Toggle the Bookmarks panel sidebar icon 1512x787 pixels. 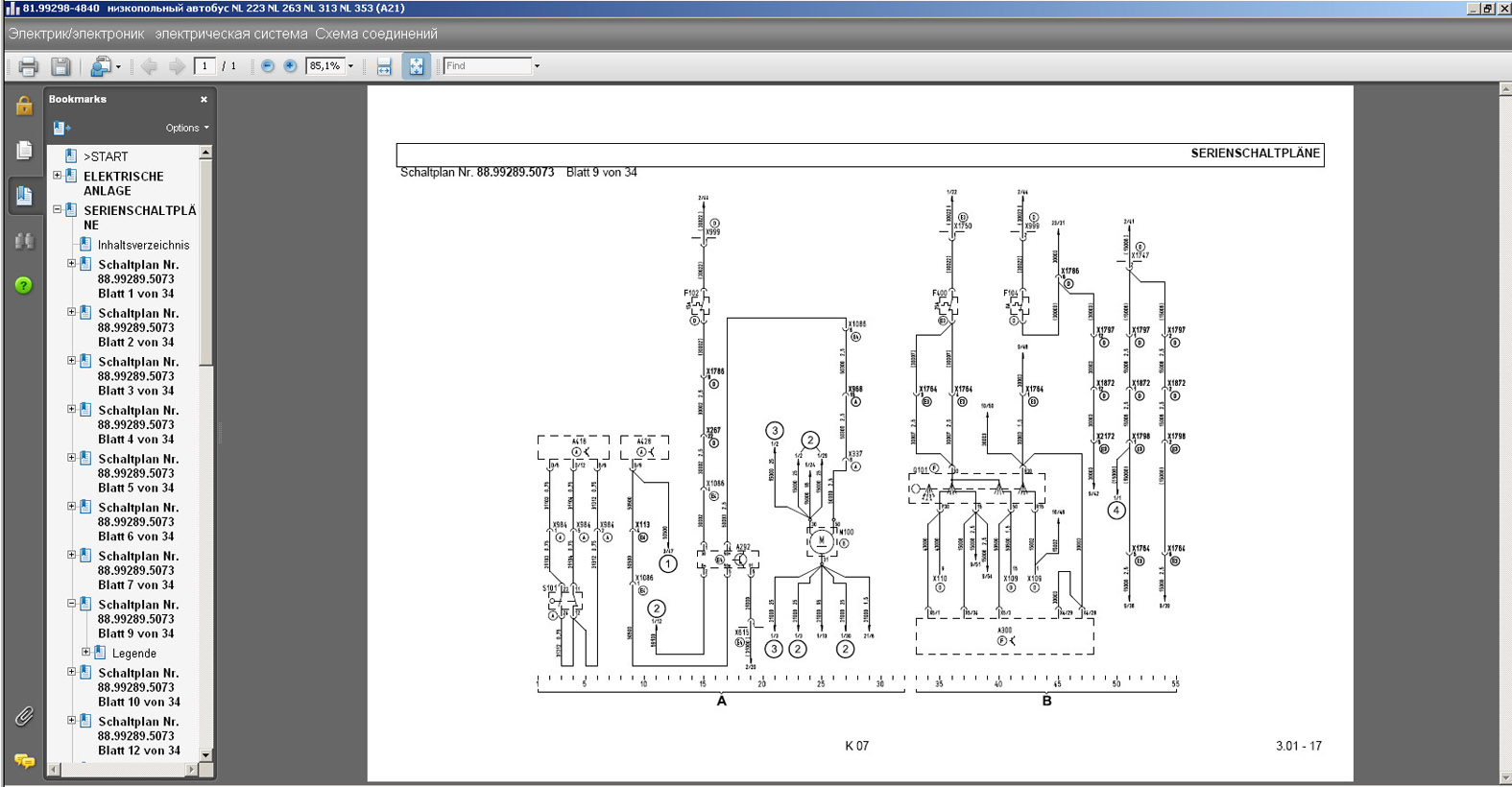click(x=24, y=196)
